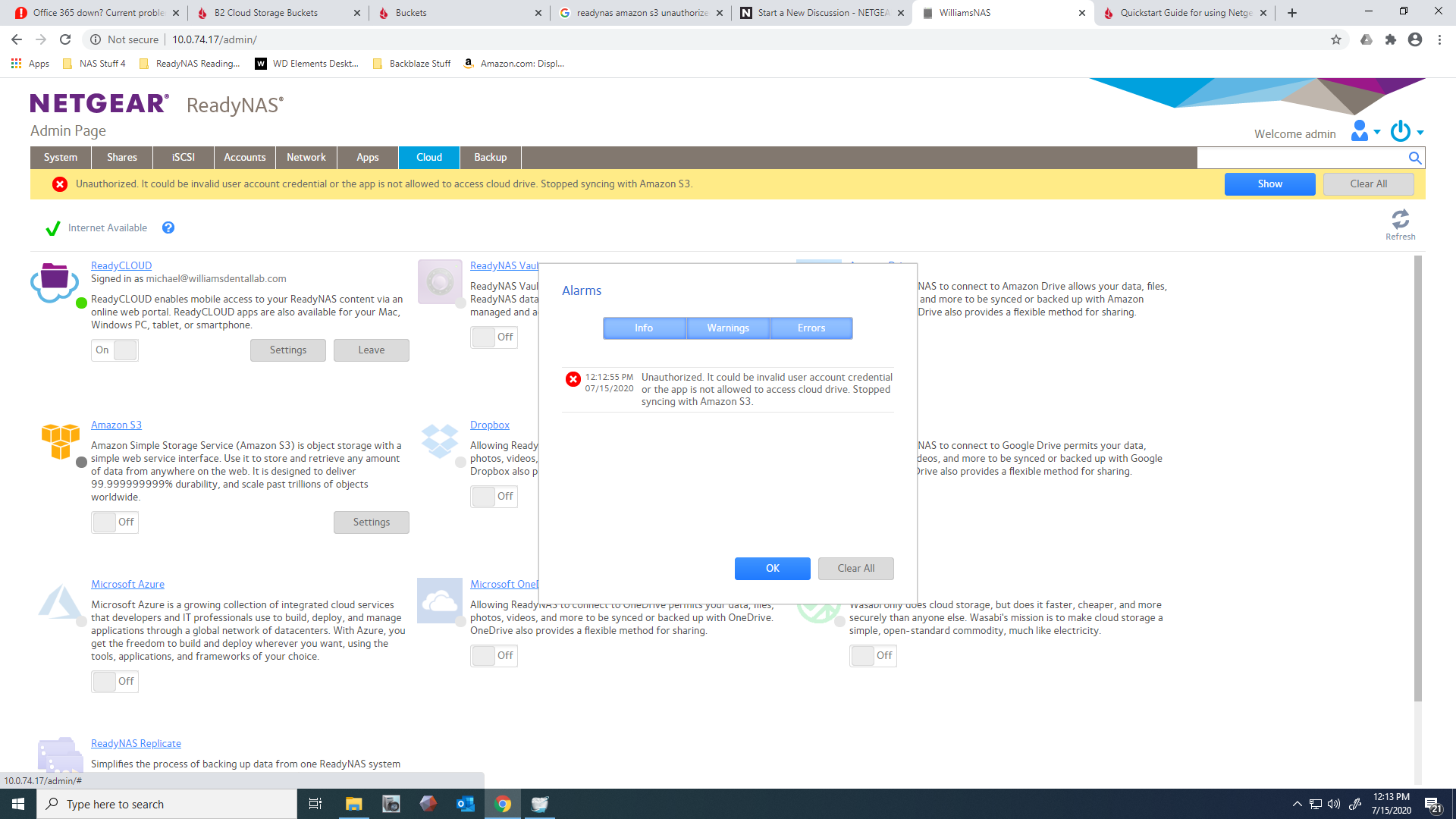Toggle ReadyCLOUD On switch
The image size is (1456, 819).
[115, 350]
